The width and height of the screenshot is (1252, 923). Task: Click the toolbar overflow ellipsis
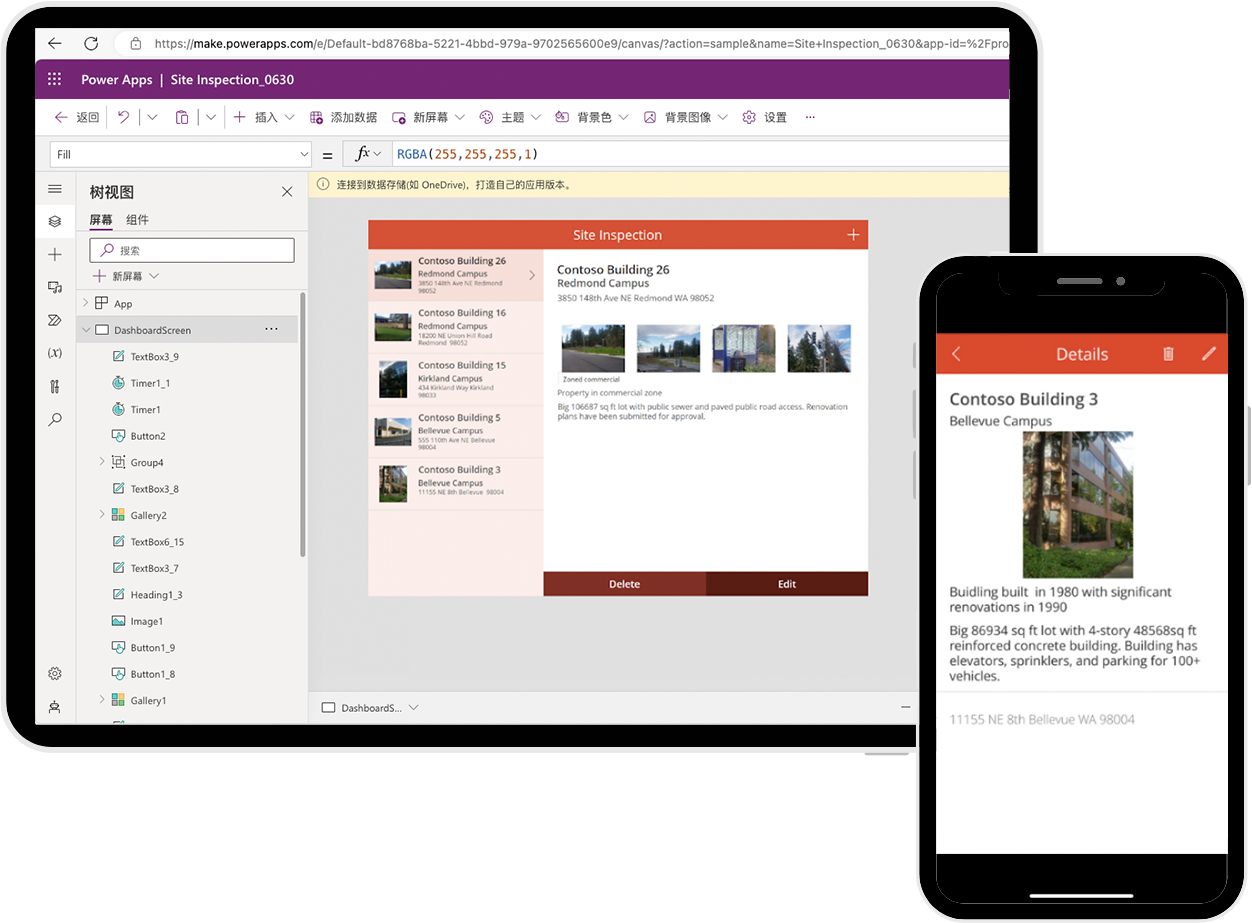tap(810, 117)
